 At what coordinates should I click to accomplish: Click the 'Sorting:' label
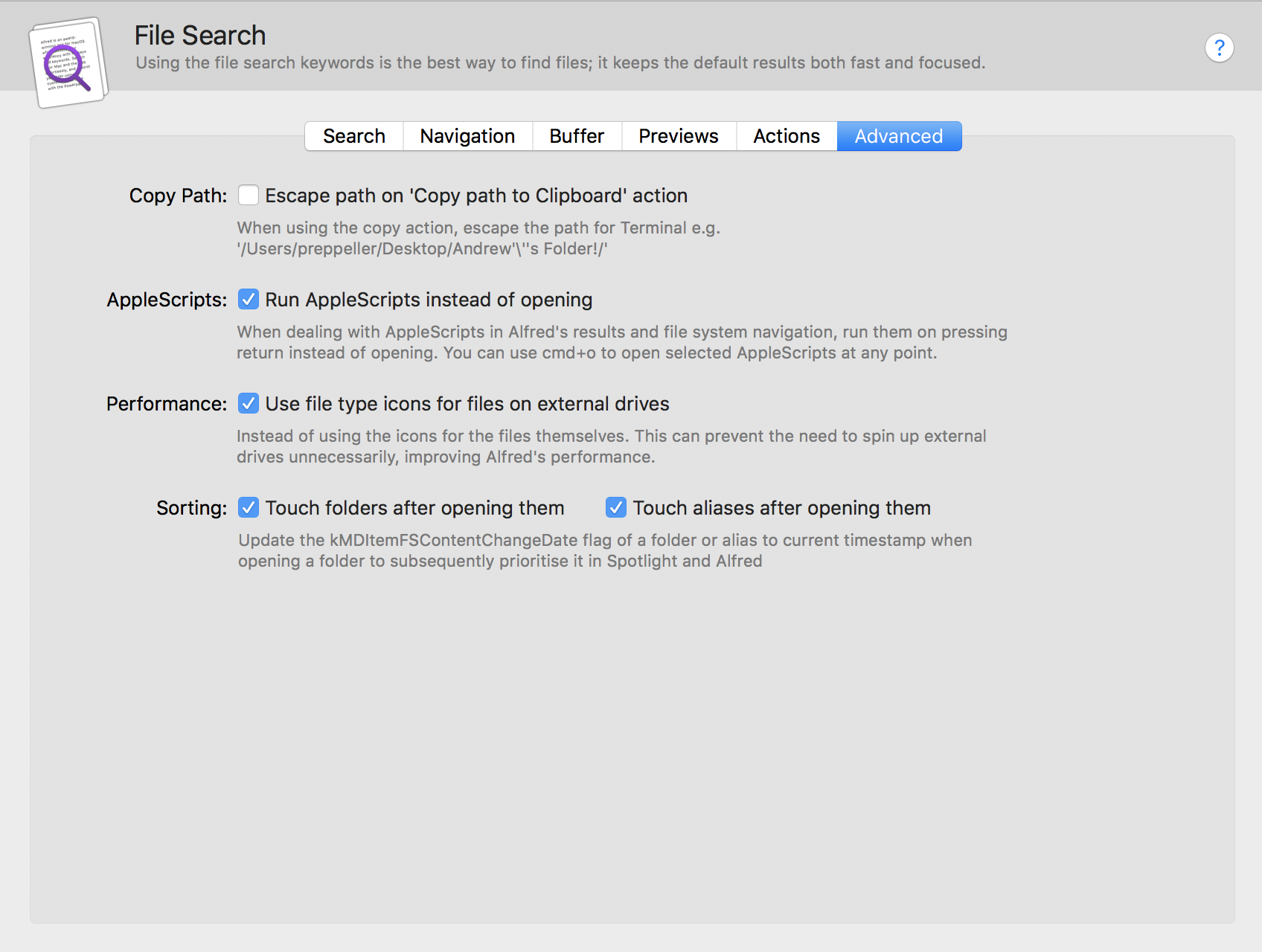click(x=191, y=508)
